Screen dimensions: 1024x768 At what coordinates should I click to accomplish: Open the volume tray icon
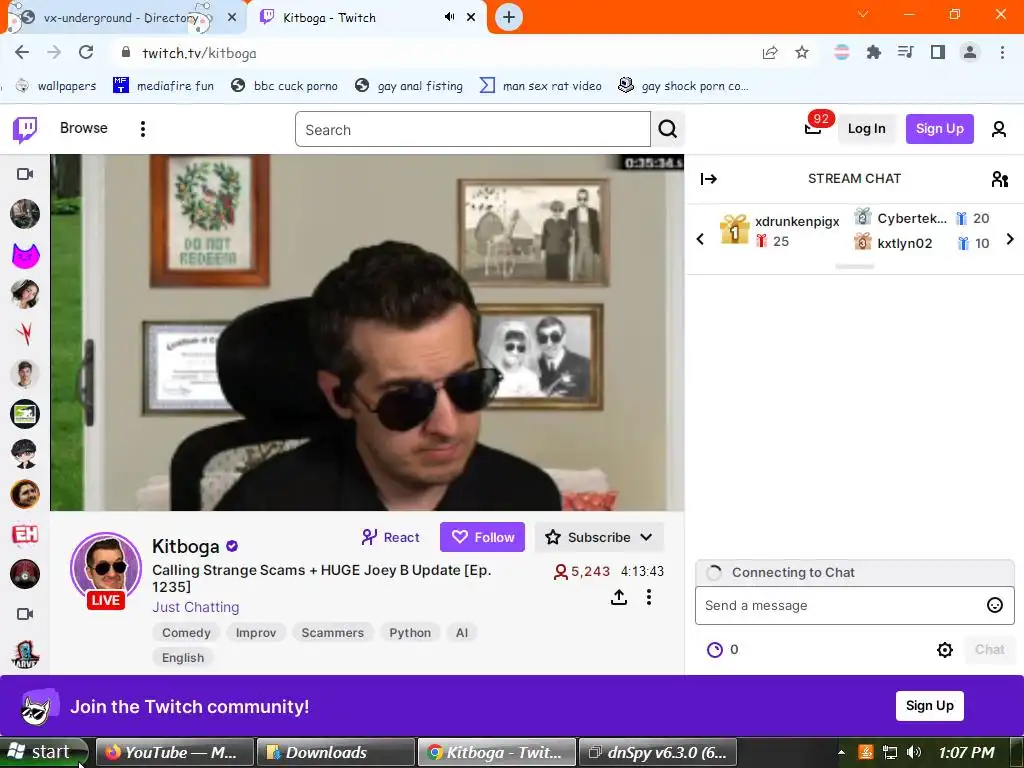pyautogui.click(x=914, y=752)
